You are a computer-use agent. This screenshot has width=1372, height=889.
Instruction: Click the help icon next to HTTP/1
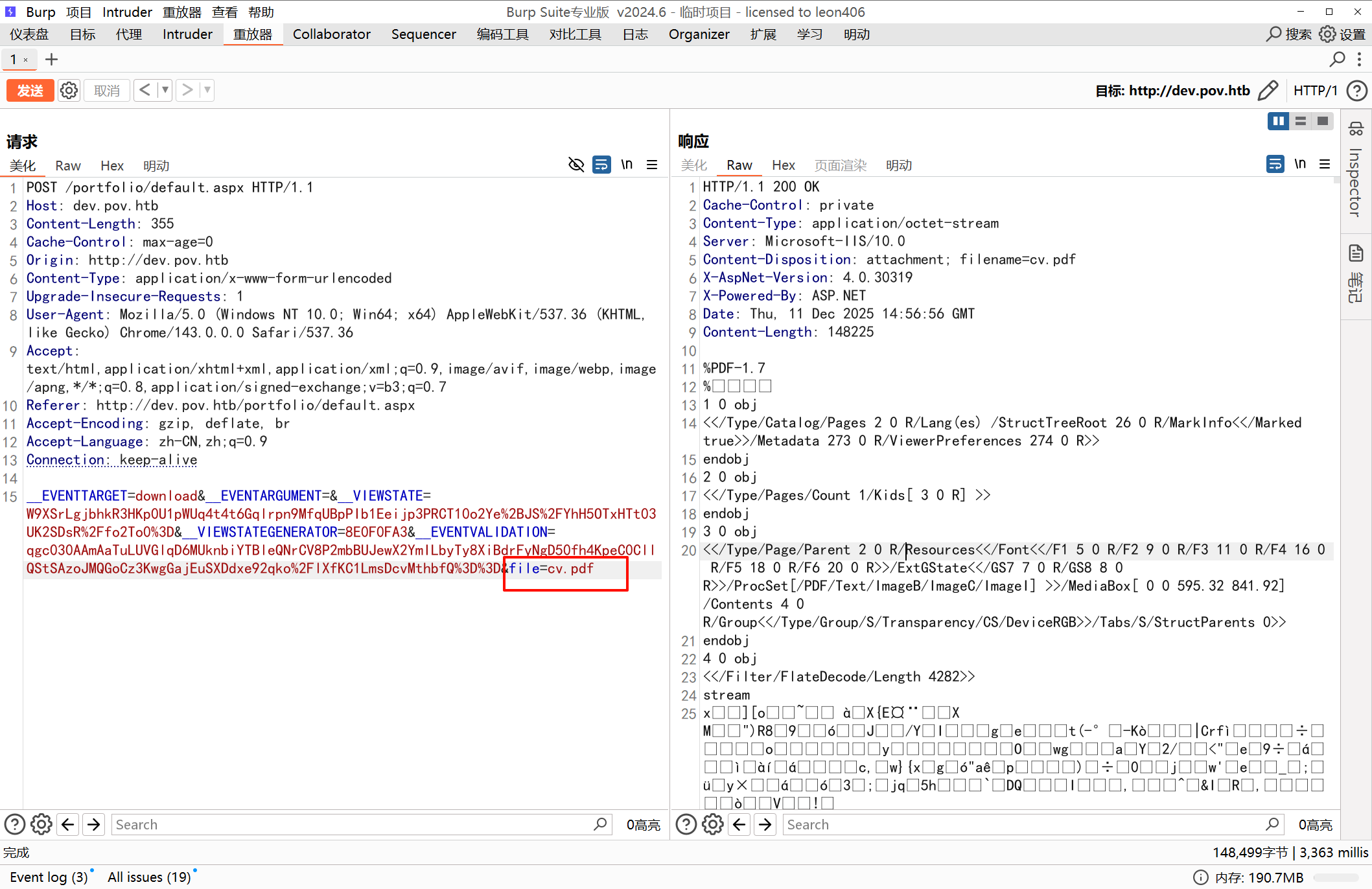pyautogui.click(x=1356, y=91)
